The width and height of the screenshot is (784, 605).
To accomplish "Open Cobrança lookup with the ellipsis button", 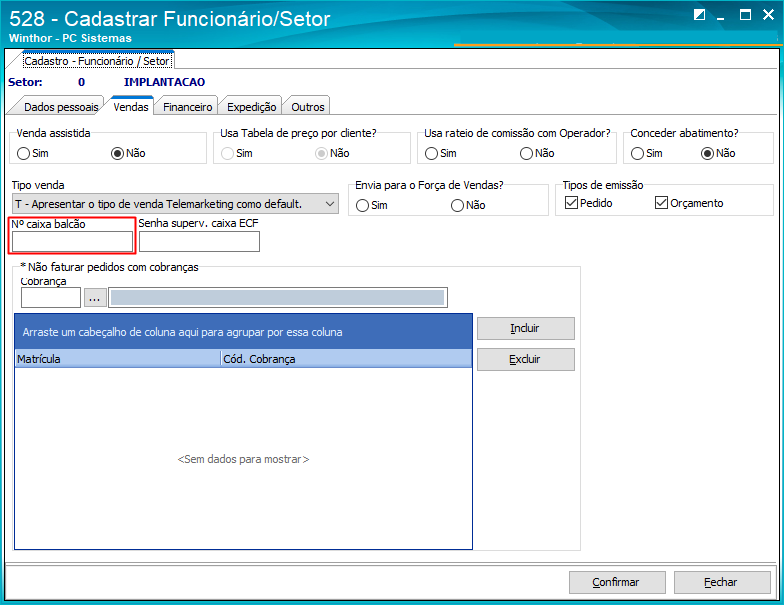I will pos(94,298).
